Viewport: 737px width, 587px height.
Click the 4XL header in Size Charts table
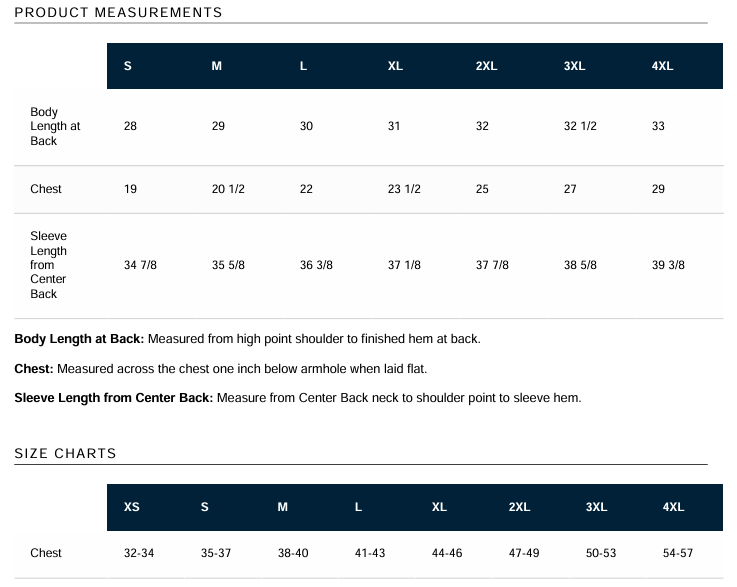tap(673, 507)
